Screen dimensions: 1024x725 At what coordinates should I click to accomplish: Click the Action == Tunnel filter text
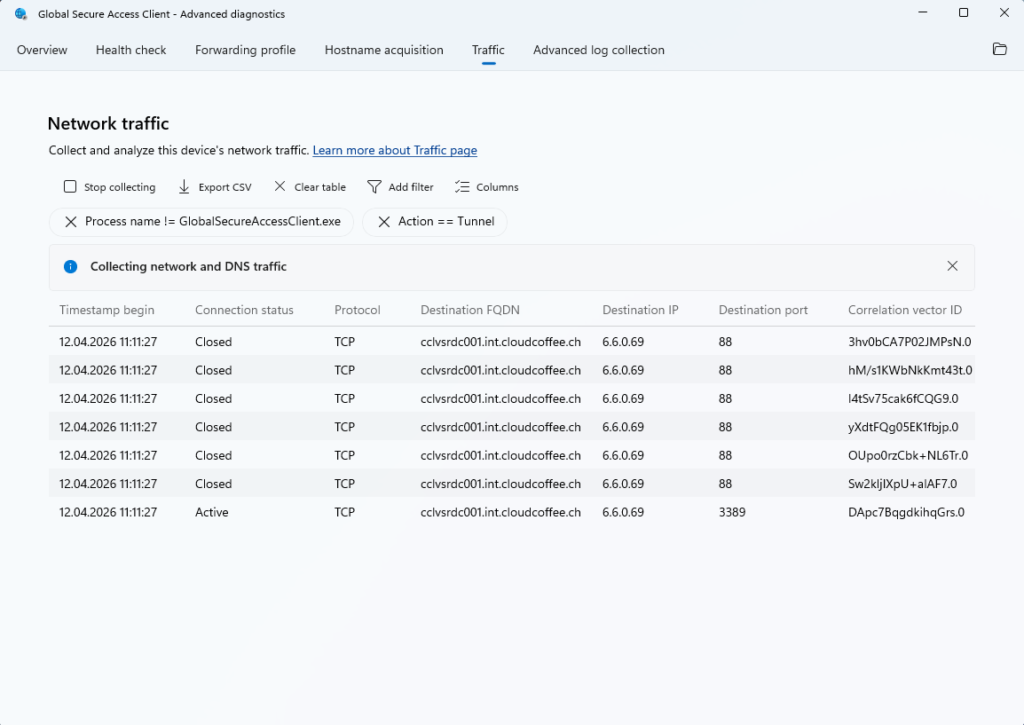click(x=446, y=221)
